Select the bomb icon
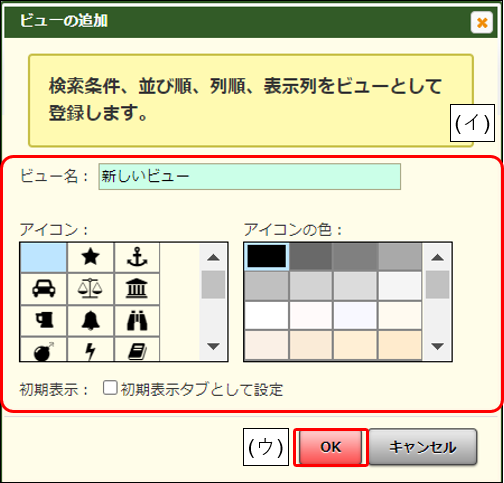The image size is (504, 483). click(x=44, y=349)
